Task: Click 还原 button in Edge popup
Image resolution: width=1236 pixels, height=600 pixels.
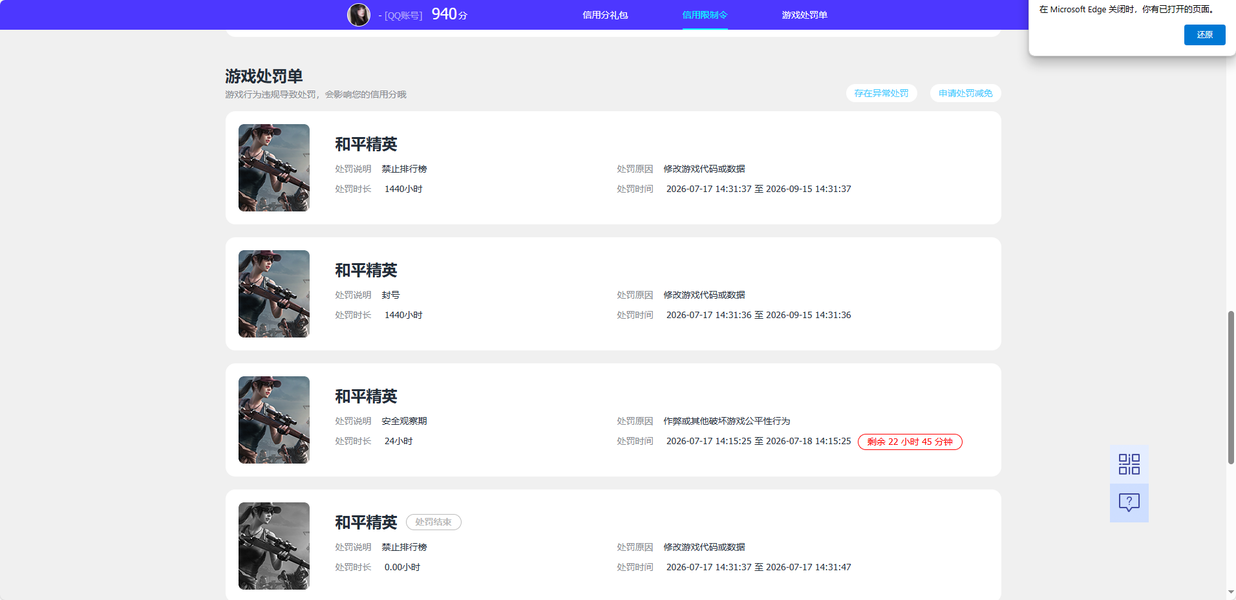Action: 1204,35
